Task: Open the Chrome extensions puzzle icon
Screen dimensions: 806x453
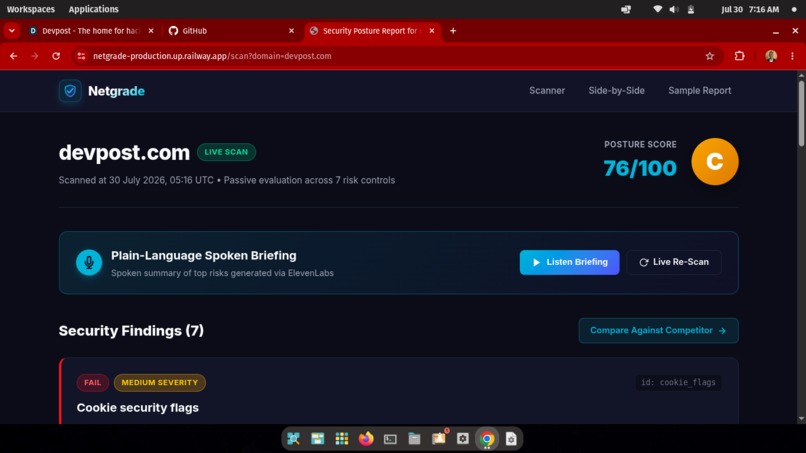Action: click(x=739, y=56)
